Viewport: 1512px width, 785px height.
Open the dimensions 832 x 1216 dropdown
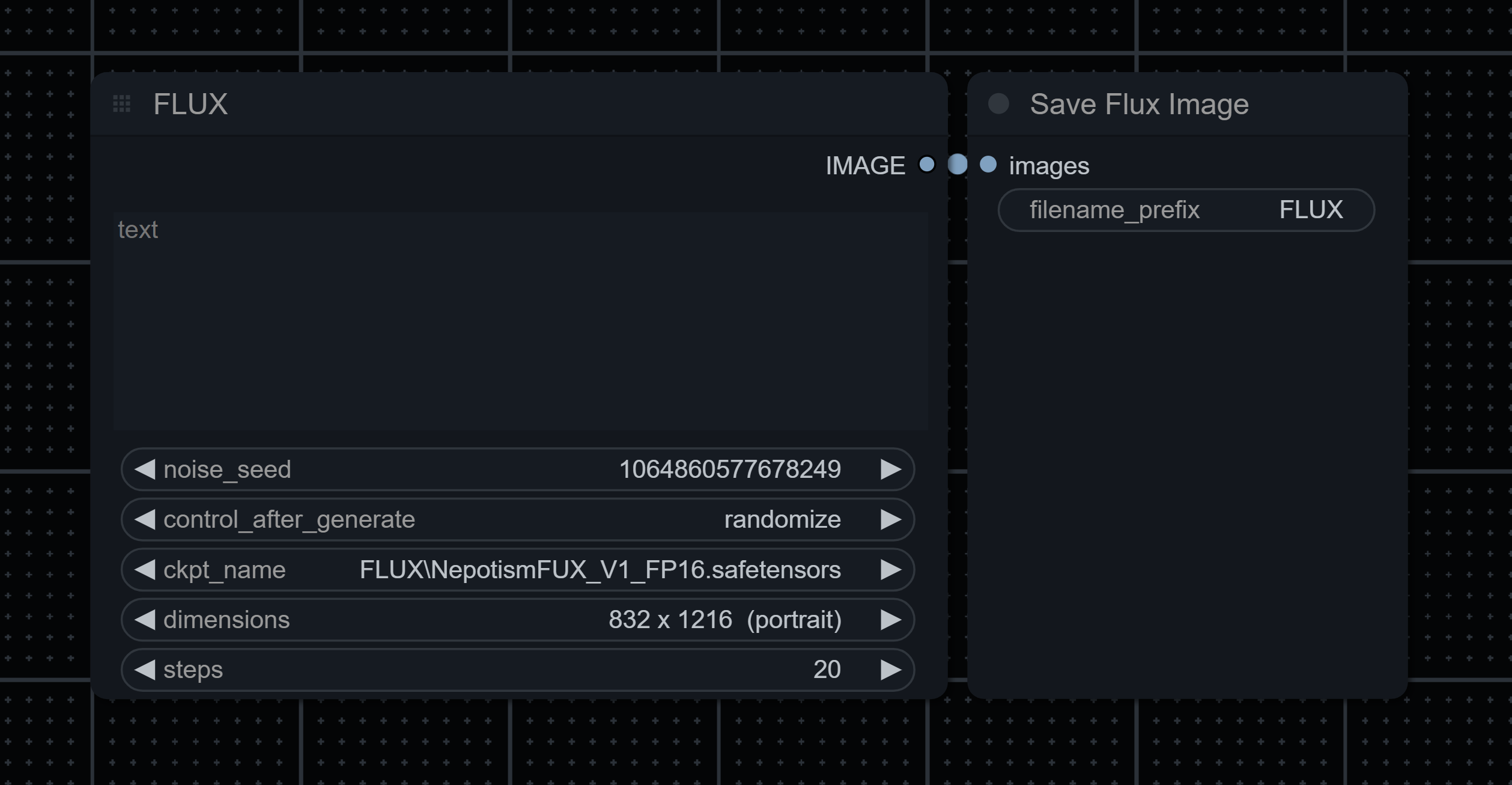coord(724,620)
